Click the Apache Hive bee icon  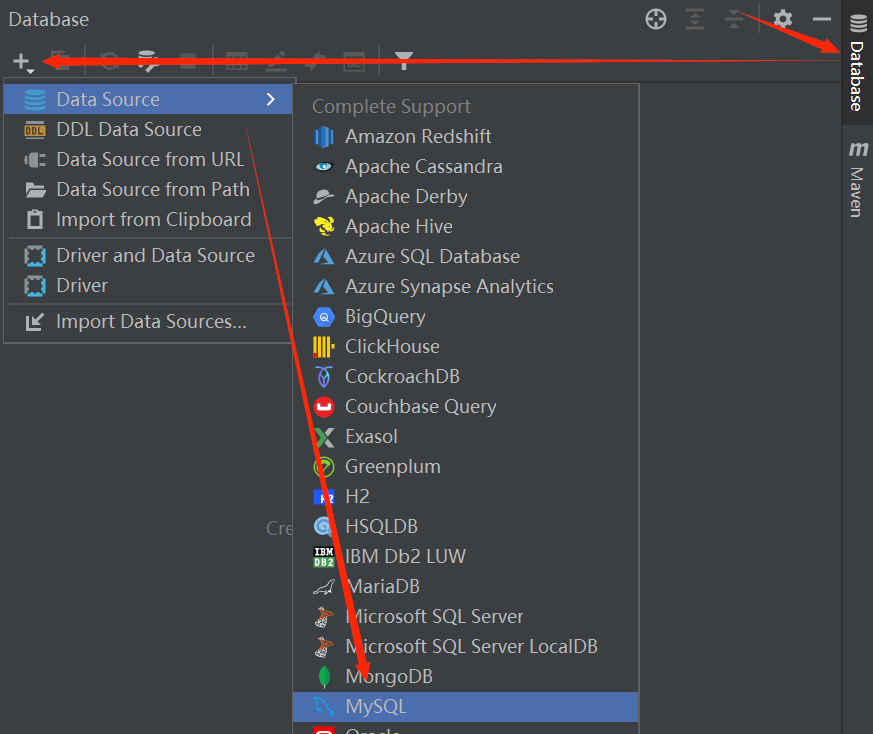pyautogui.click(x=323, y=227)
